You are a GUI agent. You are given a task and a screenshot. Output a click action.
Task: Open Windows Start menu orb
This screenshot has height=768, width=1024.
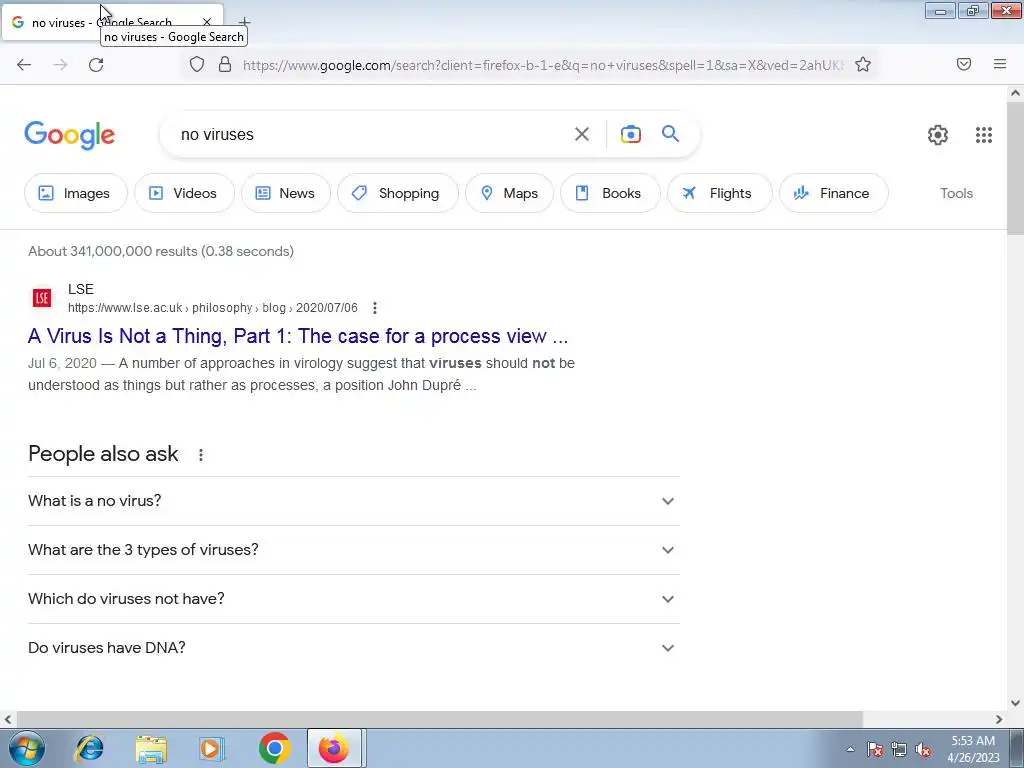pyautogui.click(x=26, y=748)
